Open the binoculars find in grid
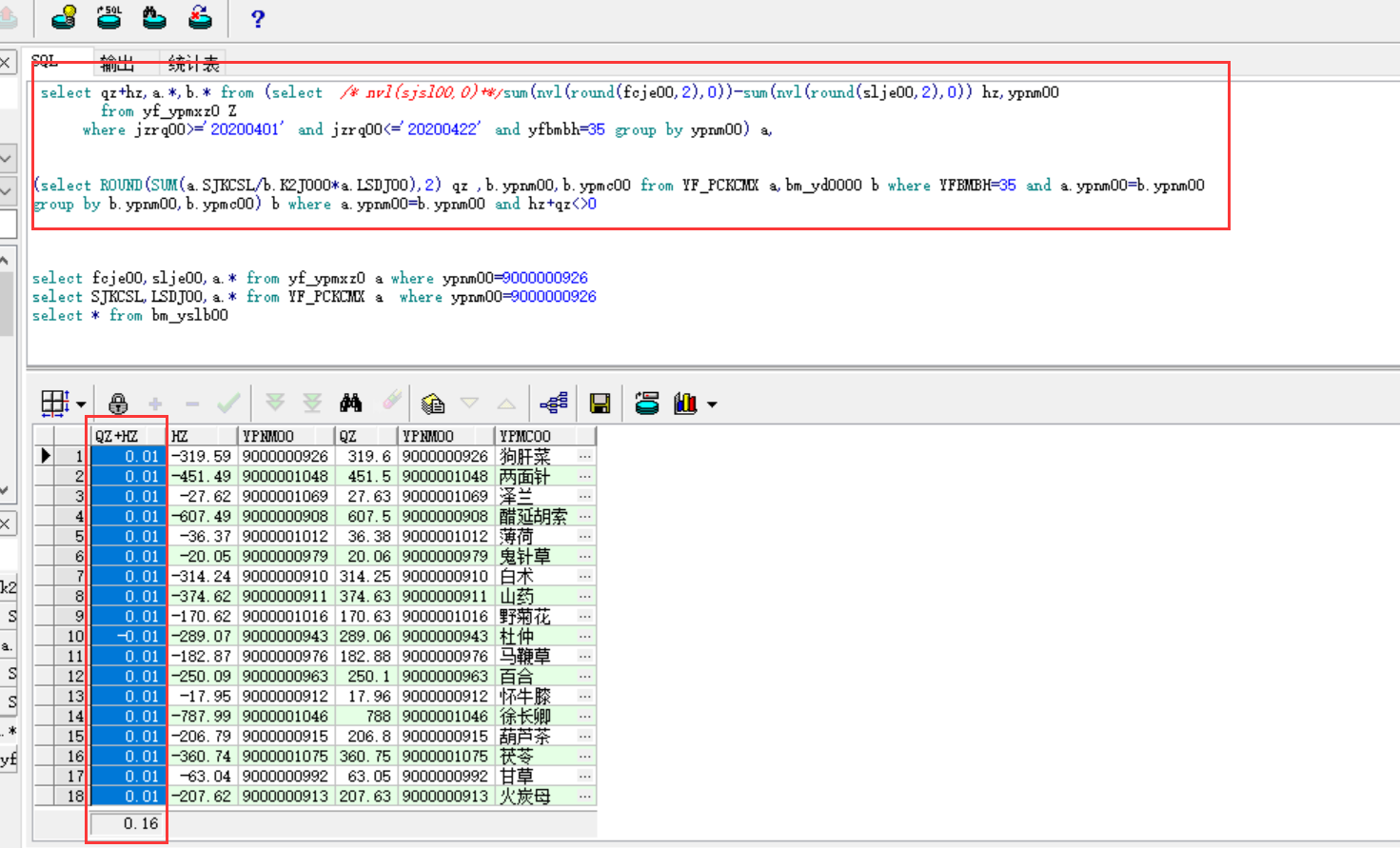Viewport: 1400px width, 848px height. (350, 404)
